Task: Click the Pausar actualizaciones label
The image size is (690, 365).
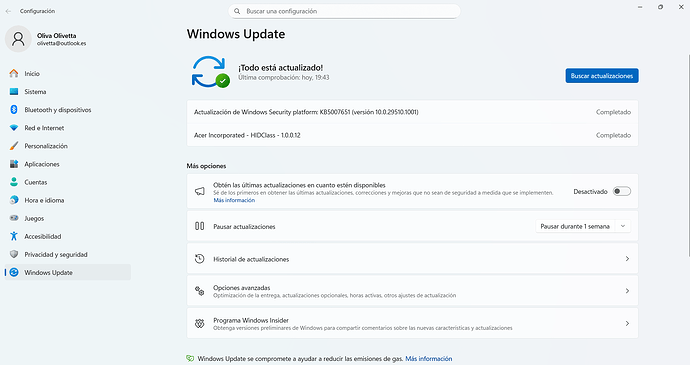Action: pyautogui.click(x=244, y=226)
